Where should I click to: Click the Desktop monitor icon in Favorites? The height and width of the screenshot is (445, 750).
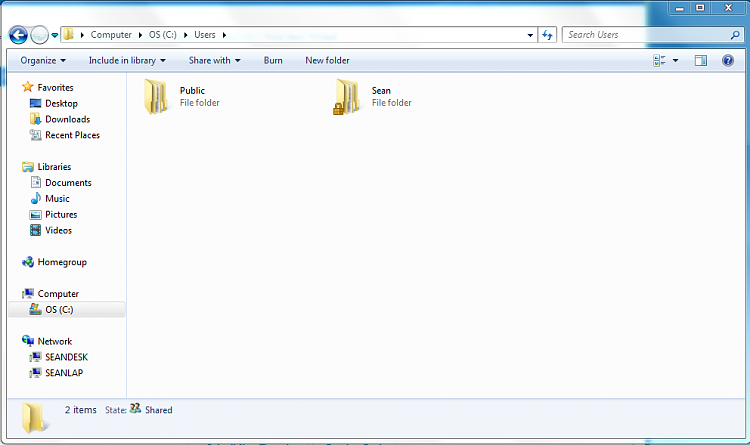point(35,103)
